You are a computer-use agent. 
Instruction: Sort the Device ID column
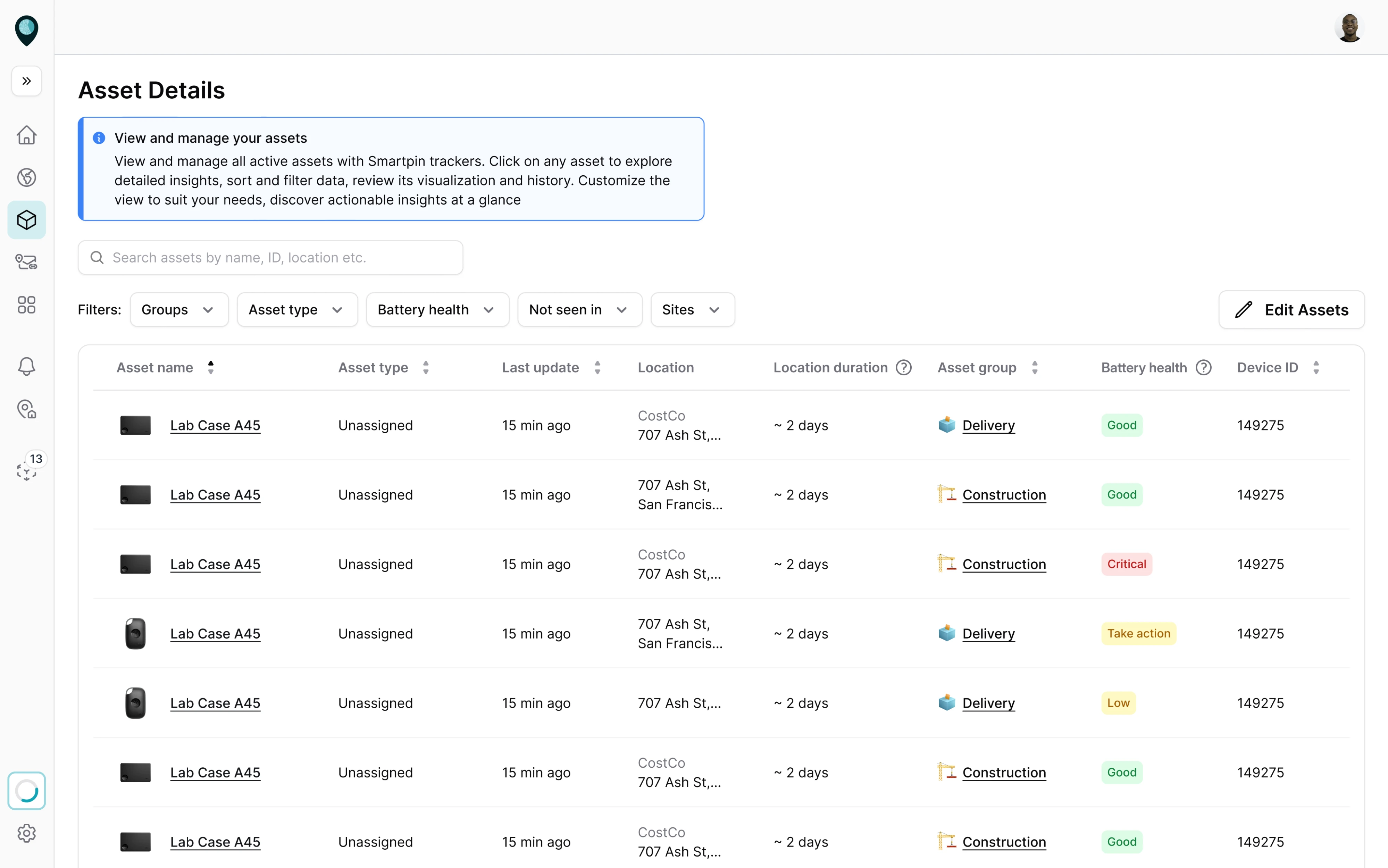click(1316, 367)
